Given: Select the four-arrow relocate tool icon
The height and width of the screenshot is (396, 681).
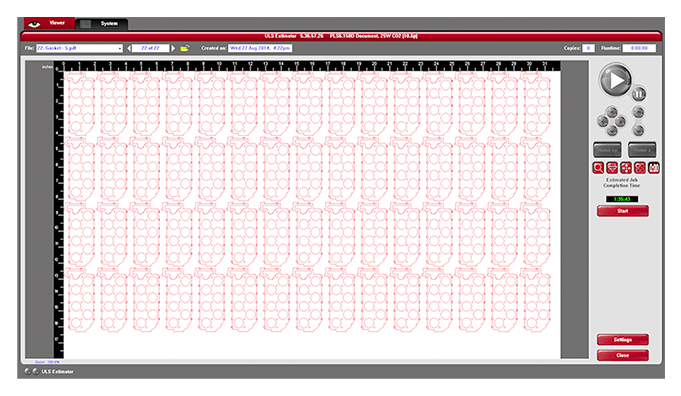Looking at the screenshot, I should pos(626,168).
